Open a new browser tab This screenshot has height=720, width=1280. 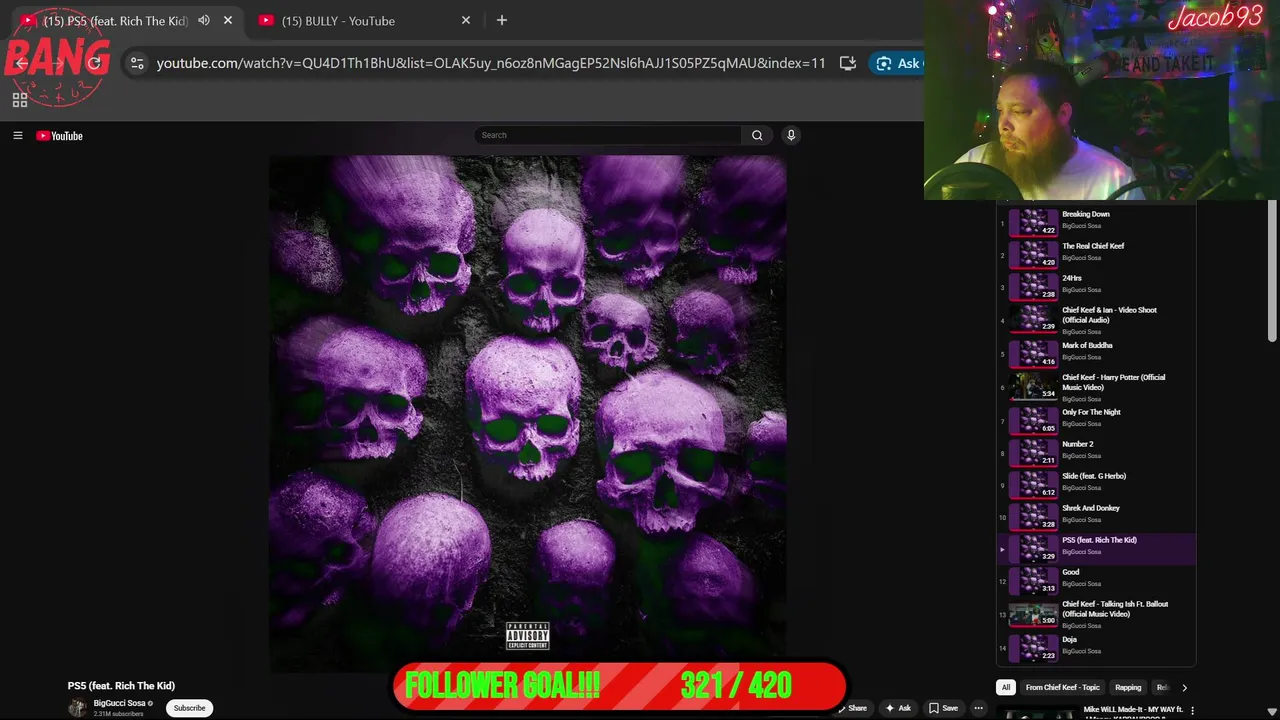(x=502, y=20)
